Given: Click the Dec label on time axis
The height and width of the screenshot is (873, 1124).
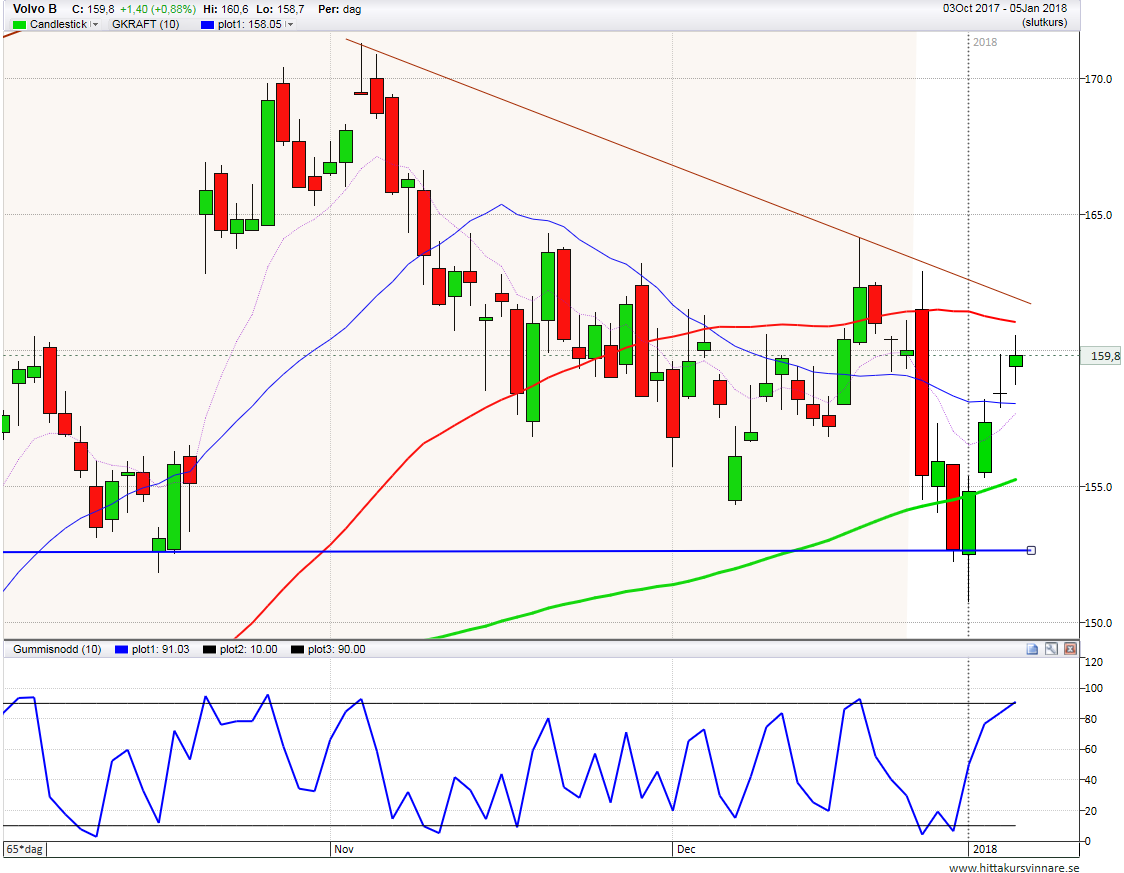Looking at the screenshot, I should pos(686,849).
